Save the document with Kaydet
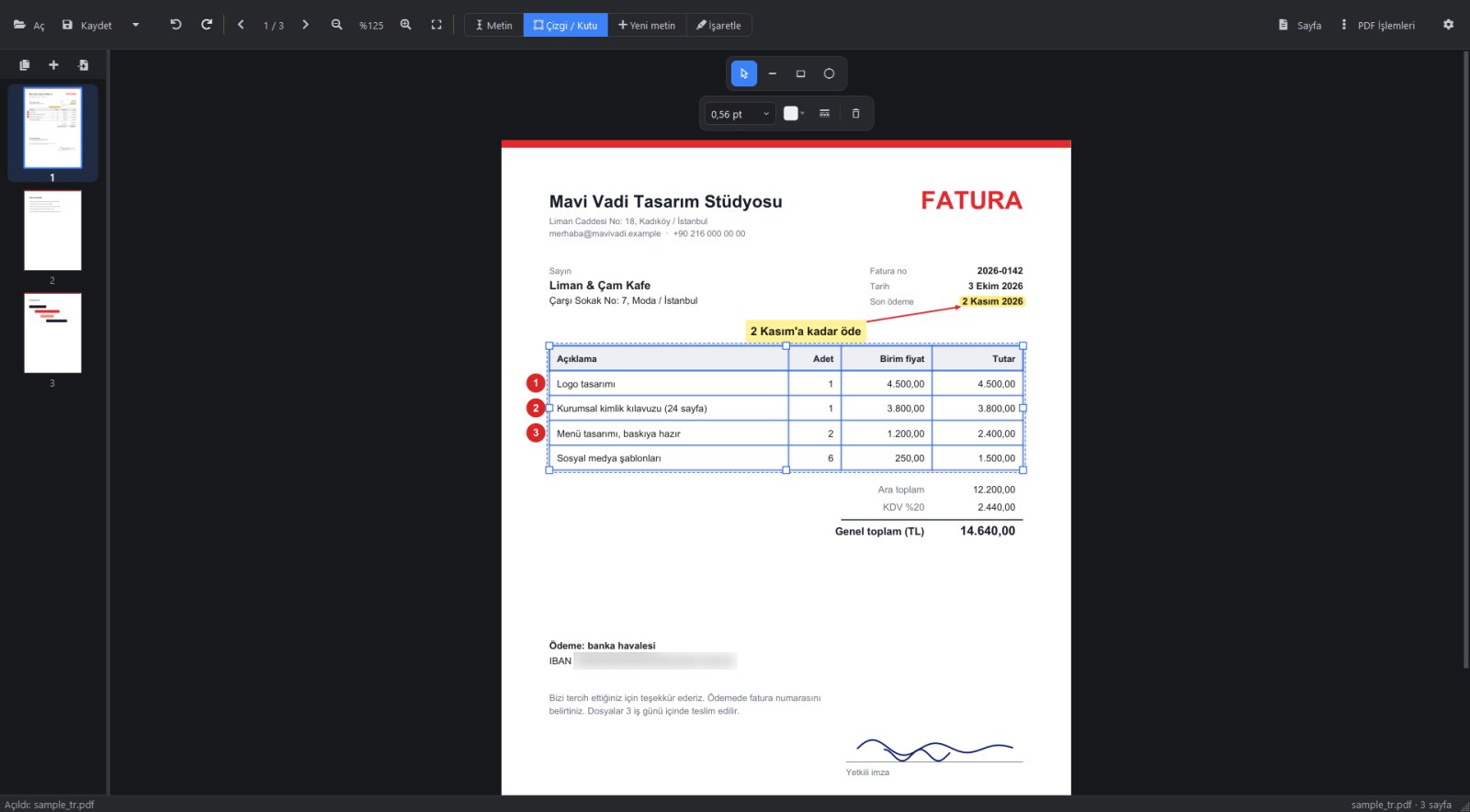Screen dimensions: 1470x812 tap(87, 25)
